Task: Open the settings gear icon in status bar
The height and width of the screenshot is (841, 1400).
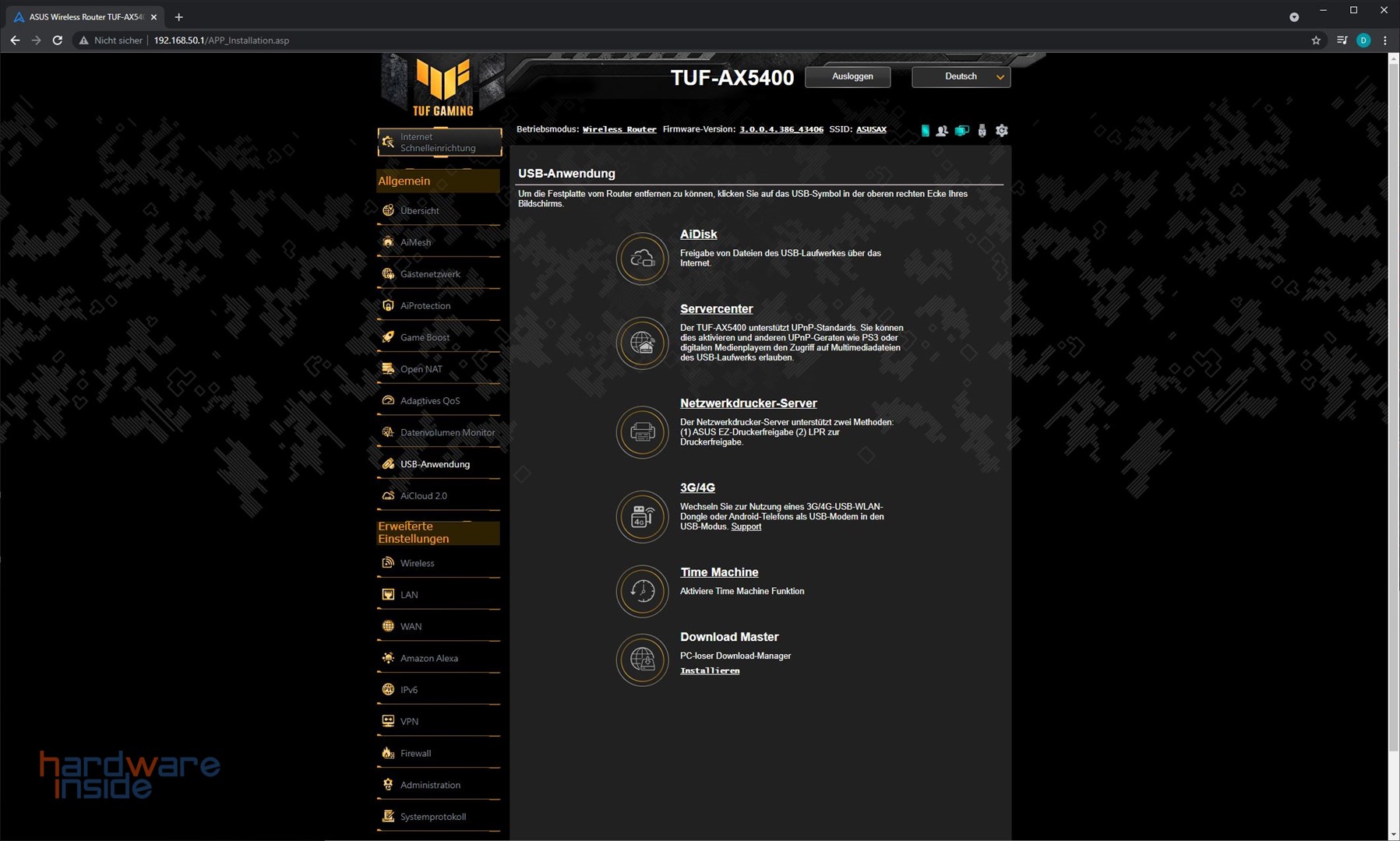Action: 1002,131
